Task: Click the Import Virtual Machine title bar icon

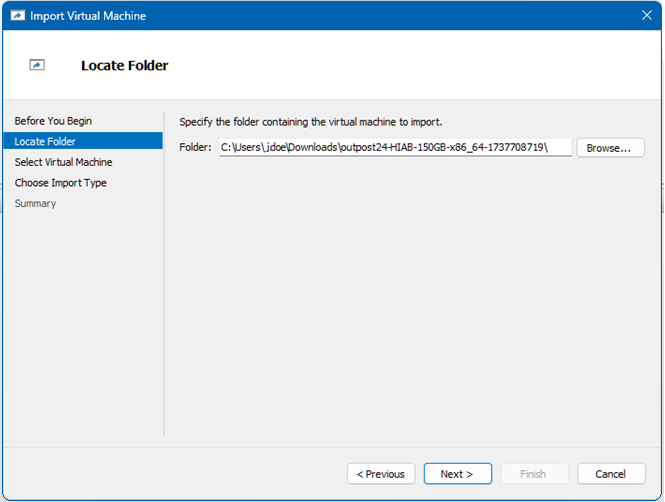Action: click(x=17, y=15)
